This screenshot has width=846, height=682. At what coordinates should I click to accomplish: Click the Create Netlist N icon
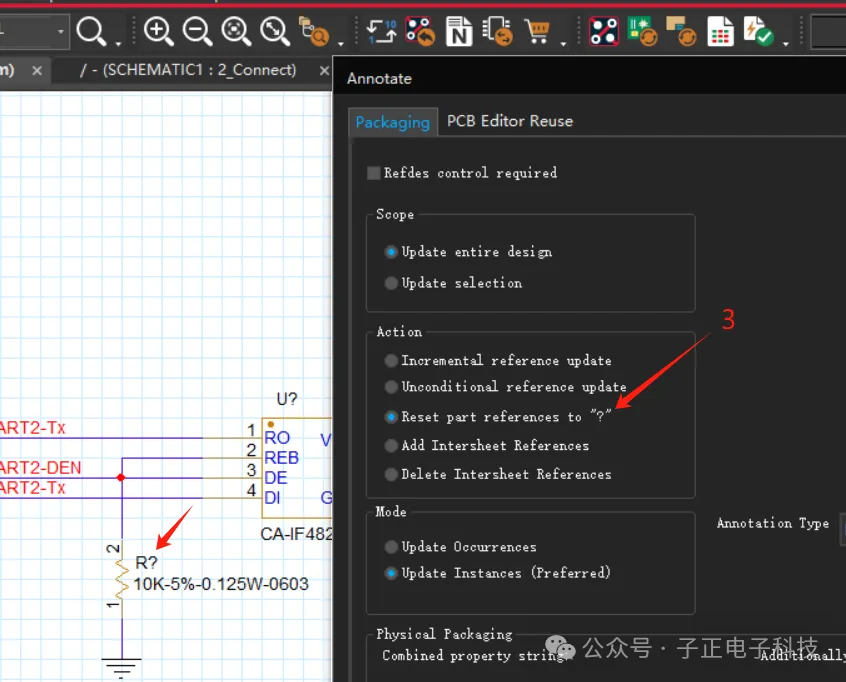click(x=459, y=31)
